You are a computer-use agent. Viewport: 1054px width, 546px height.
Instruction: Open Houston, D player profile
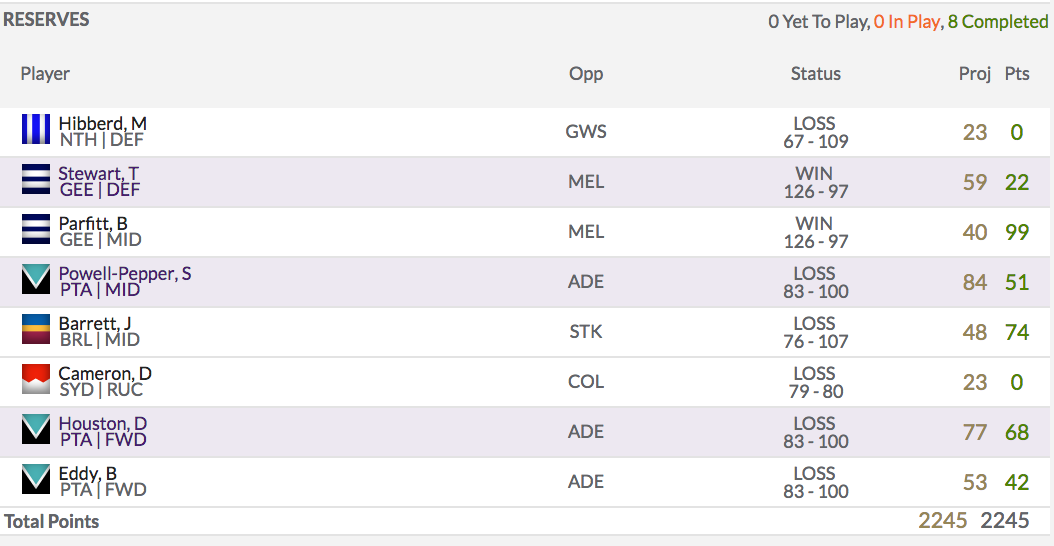point(102,424)
